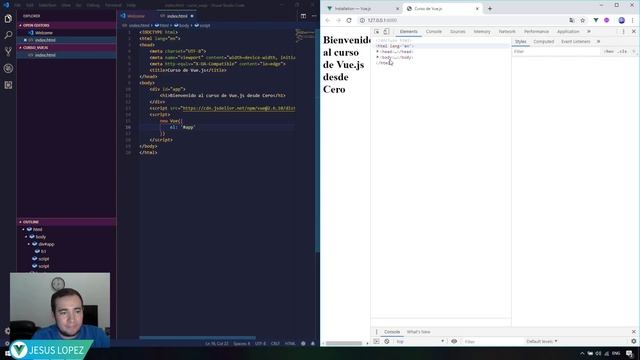Open the DevTools Application tab
The image size is (640, 360).
[568, 31]
